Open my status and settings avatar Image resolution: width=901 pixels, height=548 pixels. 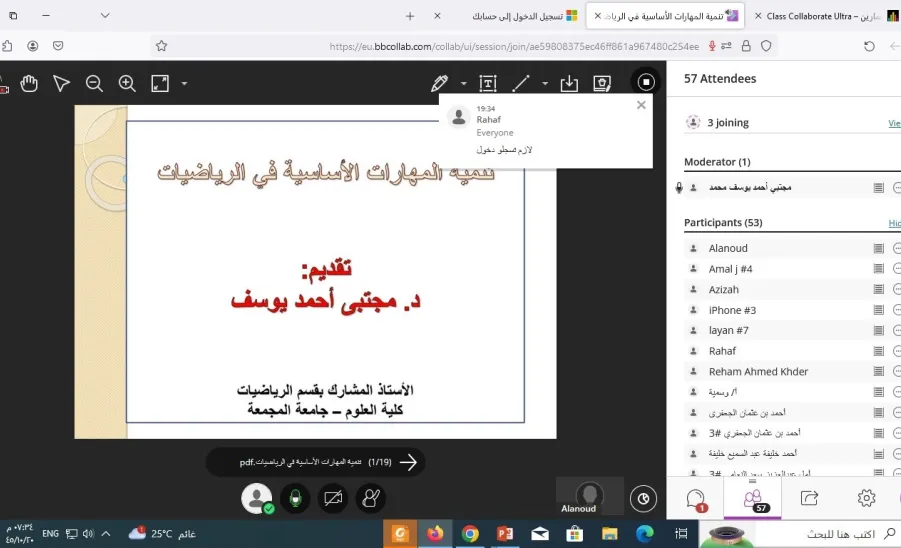click(x=256, y=498)
